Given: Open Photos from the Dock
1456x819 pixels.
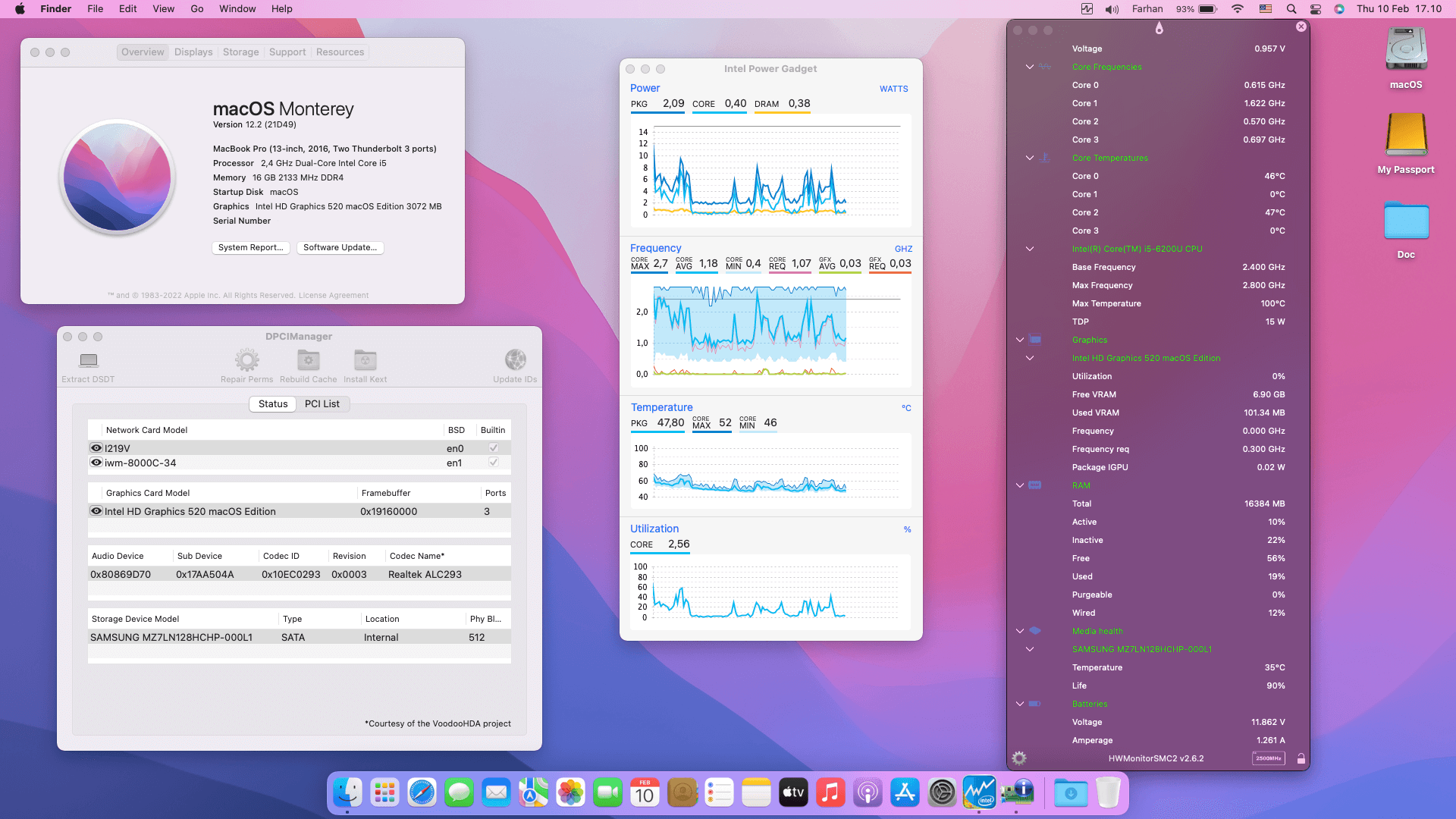Looking at the screenshot, I should tap(570, 793).
